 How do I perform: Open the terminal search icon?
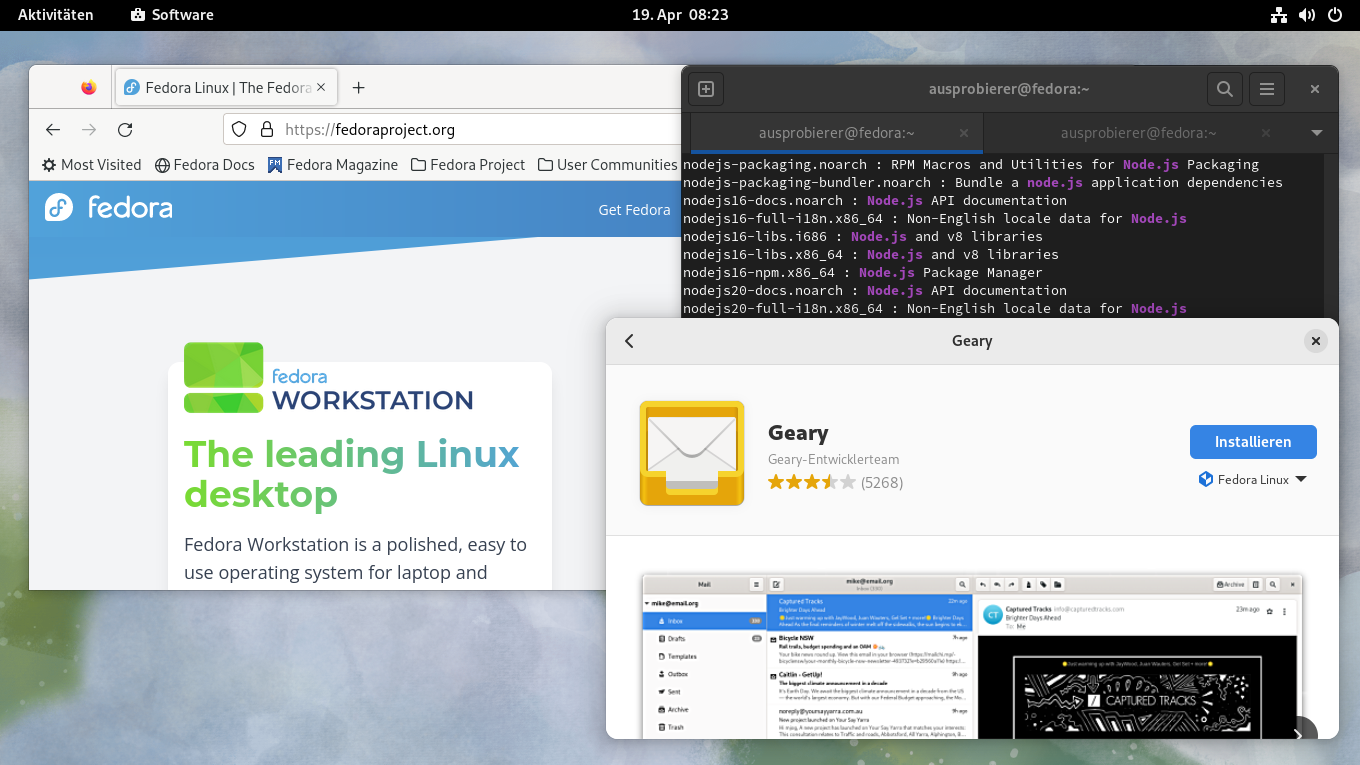[x=1224, y=89]
